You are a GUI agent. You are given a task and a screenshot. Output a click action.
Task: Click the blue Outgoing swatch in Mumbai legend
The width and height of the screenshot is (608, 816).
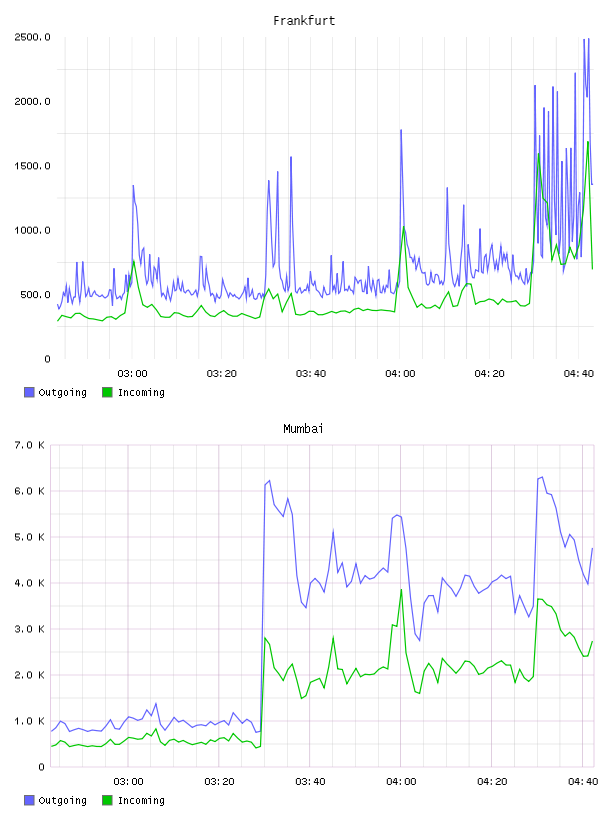tap(29, 800)
